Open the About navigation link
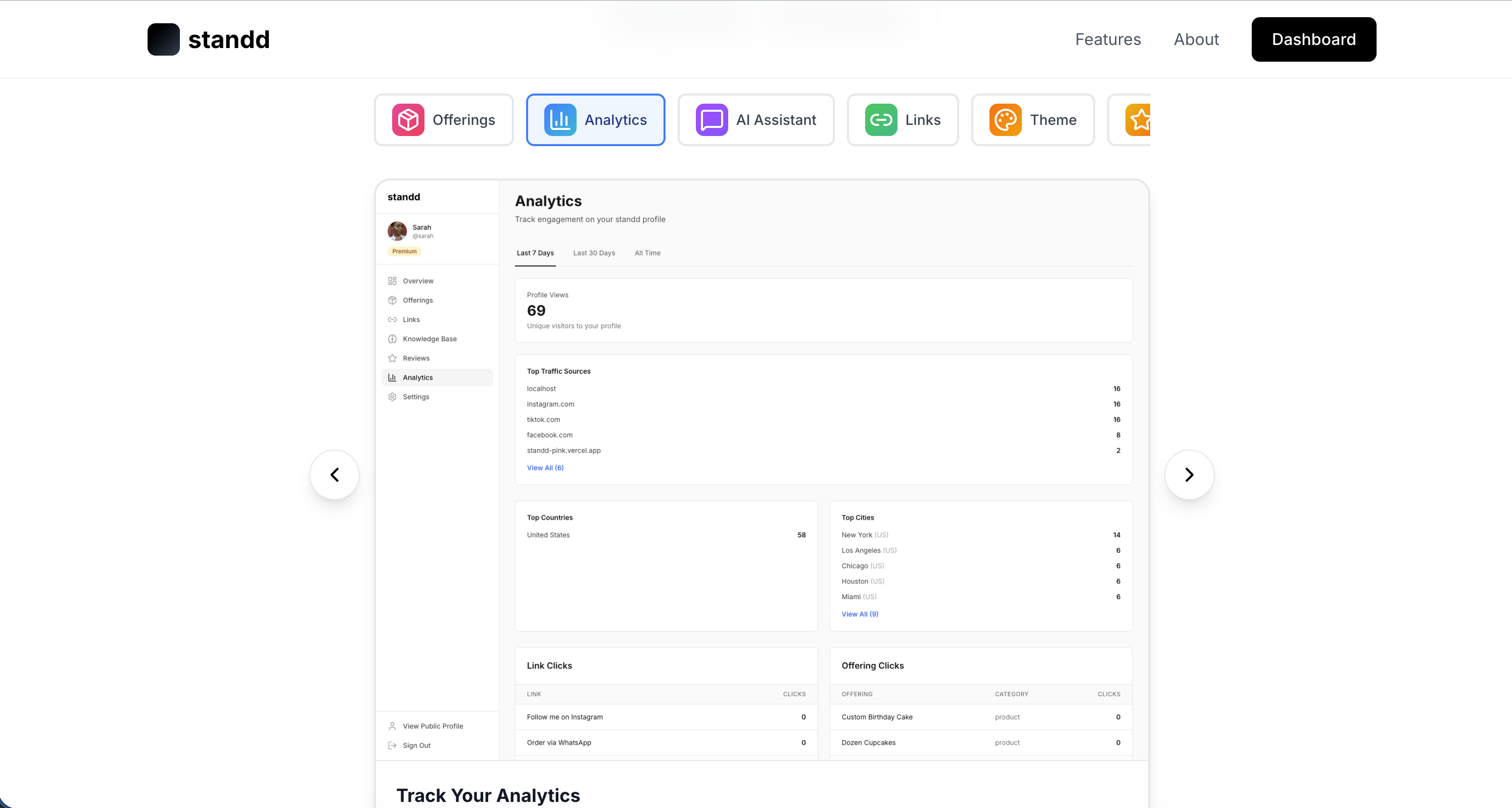Viewport: 1512px width, 808px height. 1196,39
